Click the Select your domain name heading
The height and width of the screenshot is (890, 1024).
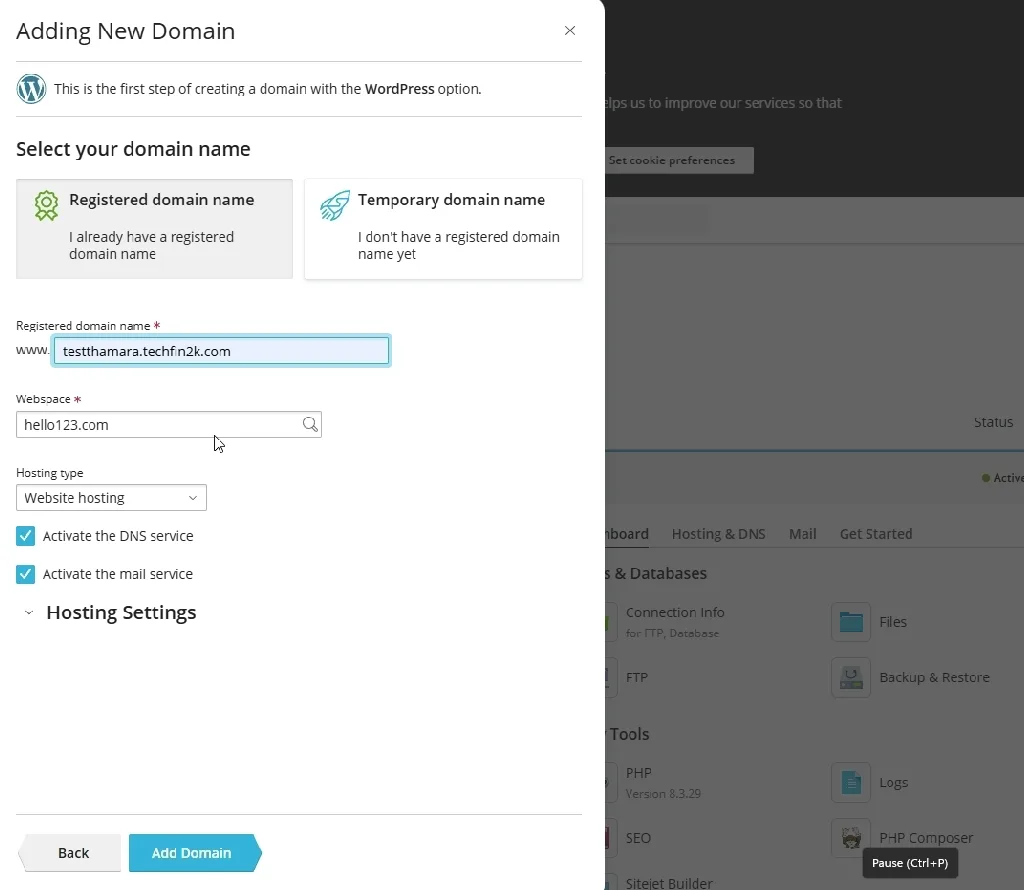point(133,149)
